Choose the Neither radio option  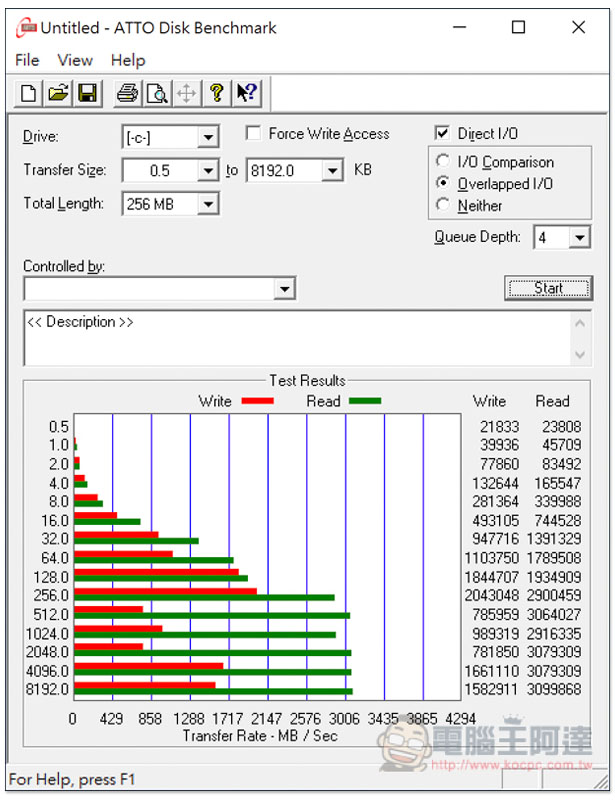tap(443, 205)
